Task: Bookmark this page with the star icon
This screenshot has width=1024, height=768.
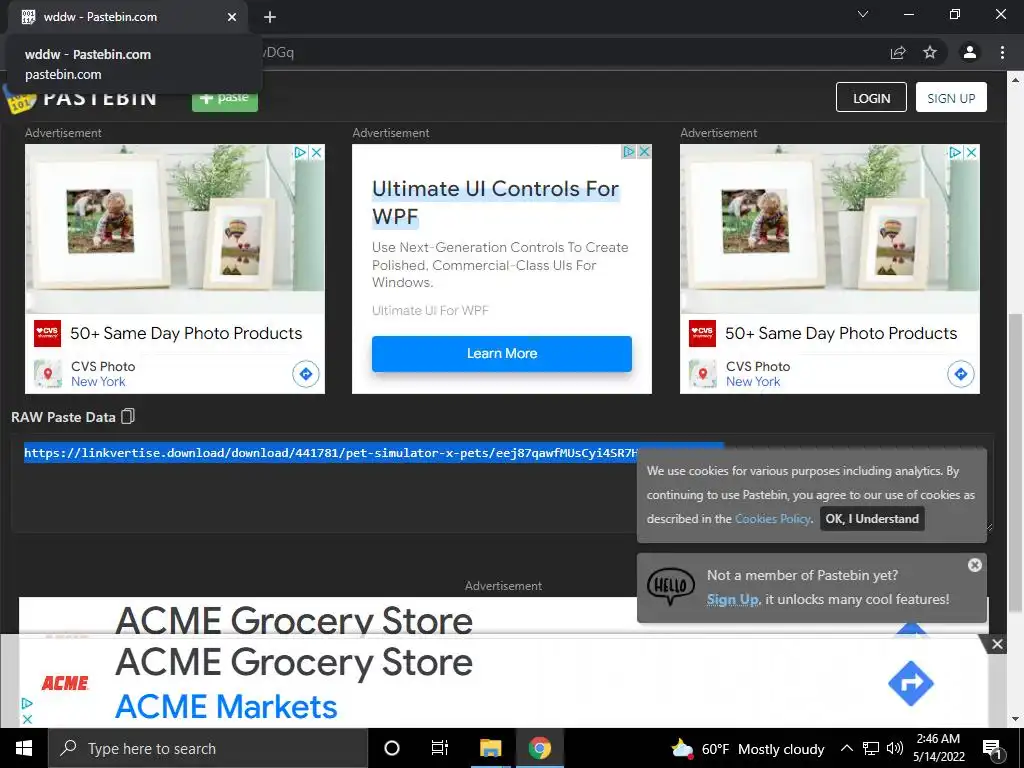Action: pos(930,52)
